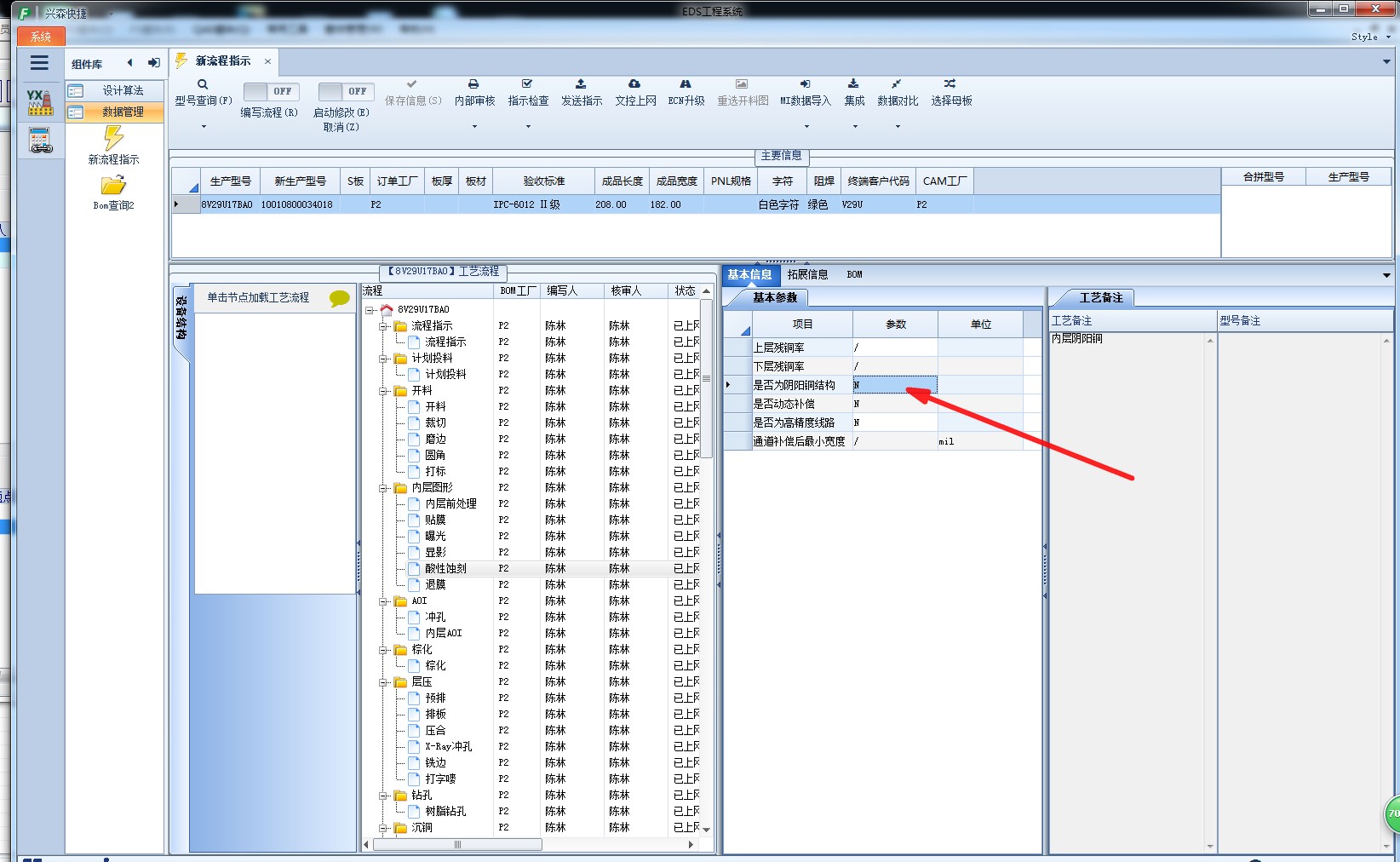Click the 重选开料图 image icon
Image resolution: width=1400 pixels, height=862 pixels.
point(742,84)
